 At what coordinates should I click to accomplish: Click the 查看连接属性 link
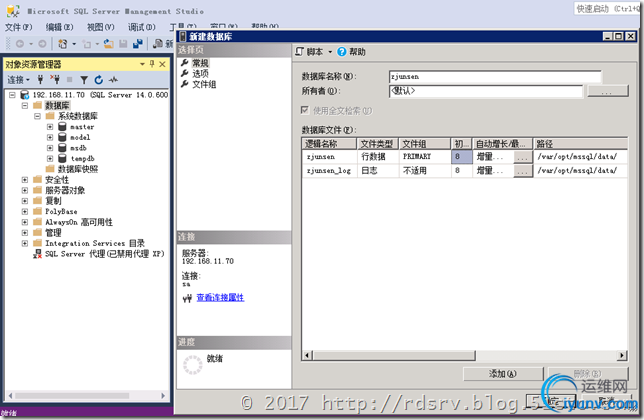tap(220, 298)
